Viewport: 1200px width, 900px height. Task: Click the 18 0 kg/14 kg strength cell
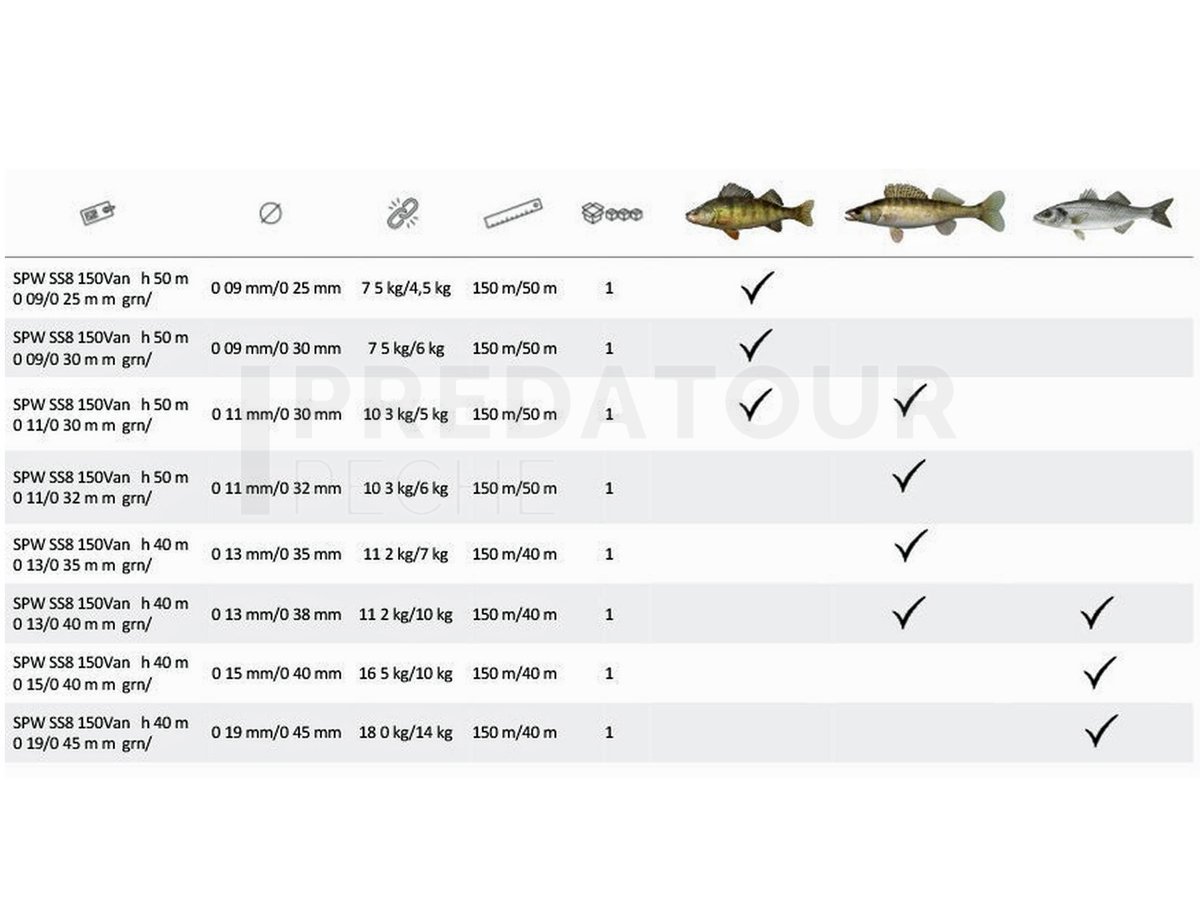(x=405, y=732)
